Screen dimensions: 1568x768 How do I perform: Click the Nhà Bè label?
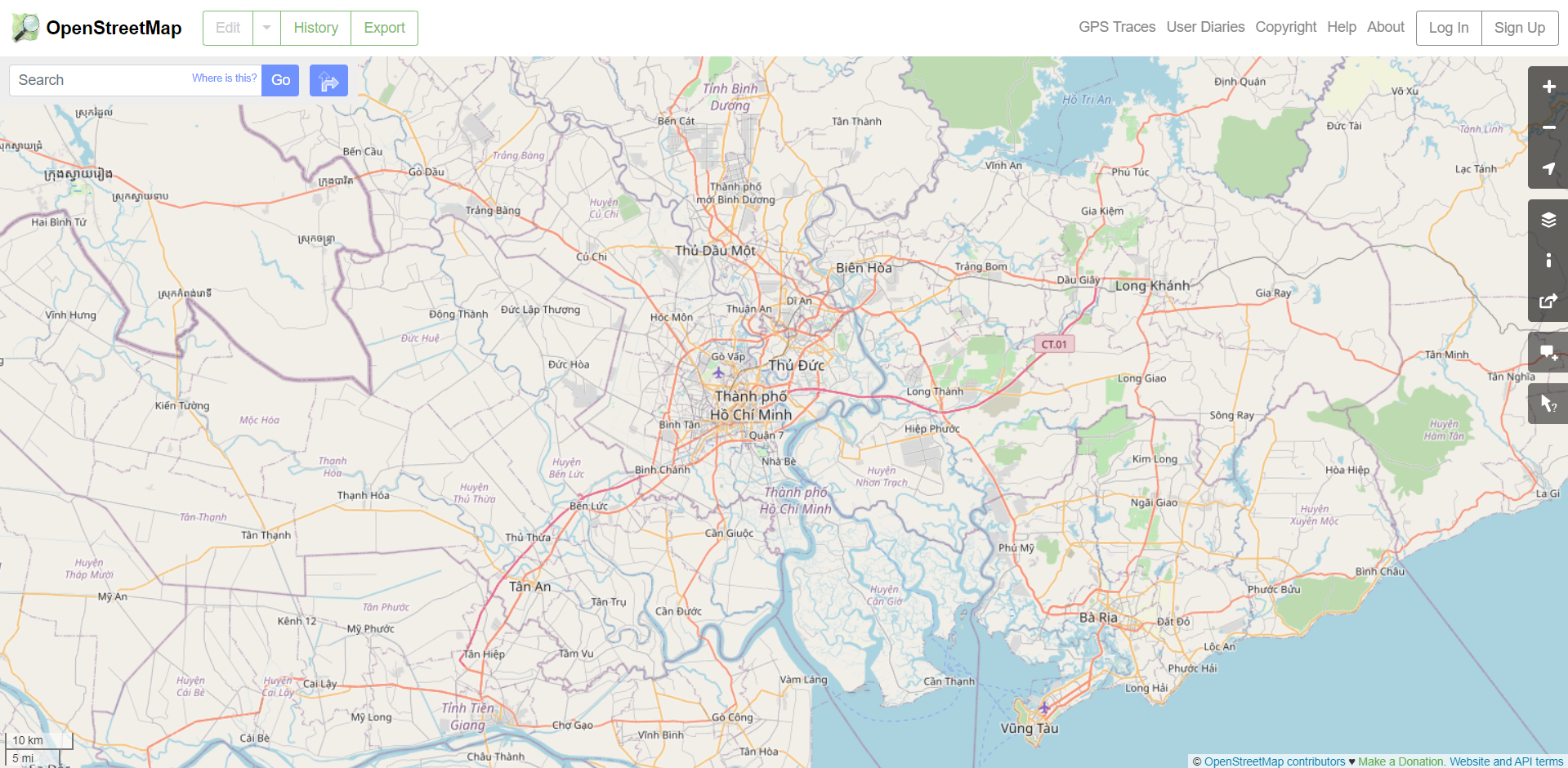778,461
